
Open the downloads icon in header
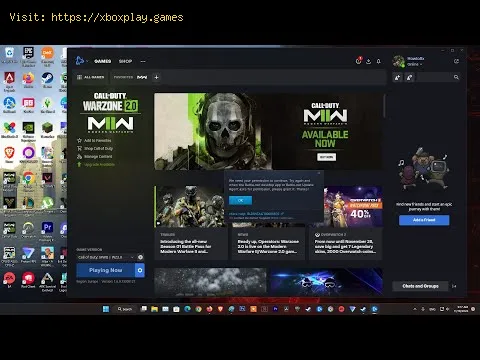coord(369,61)
